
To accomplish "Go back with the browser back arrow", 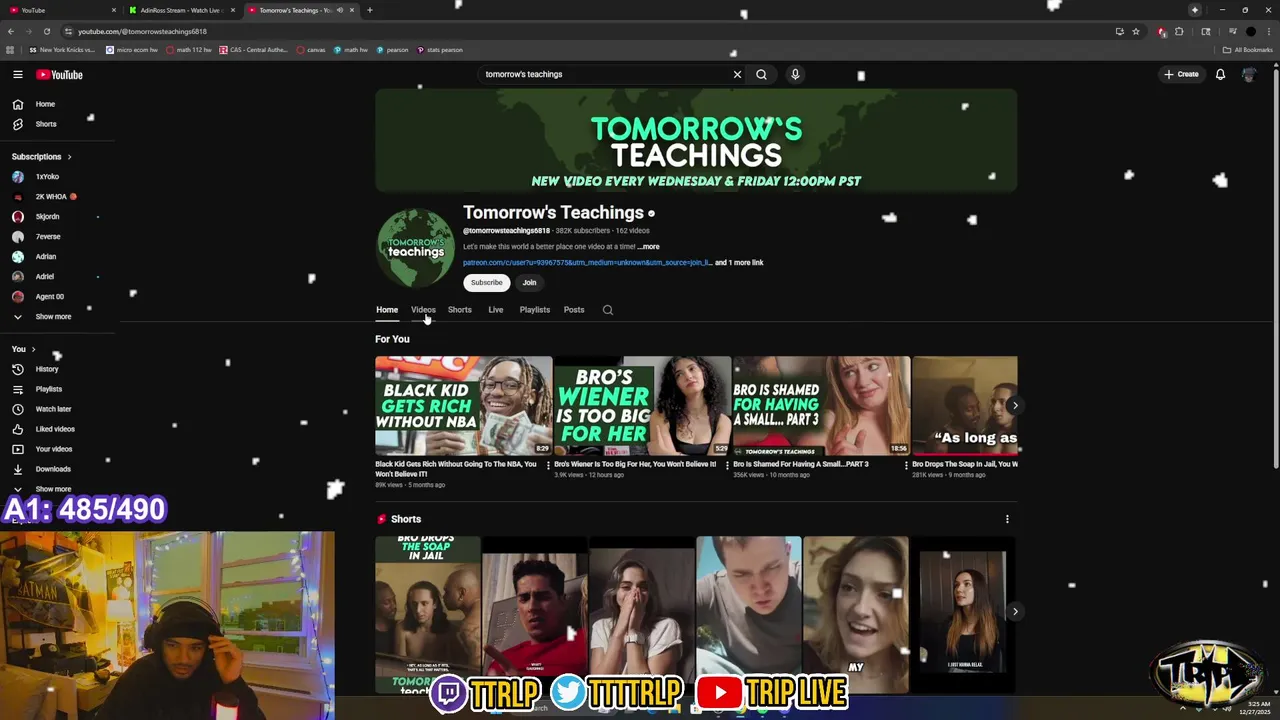I will 11,31.
